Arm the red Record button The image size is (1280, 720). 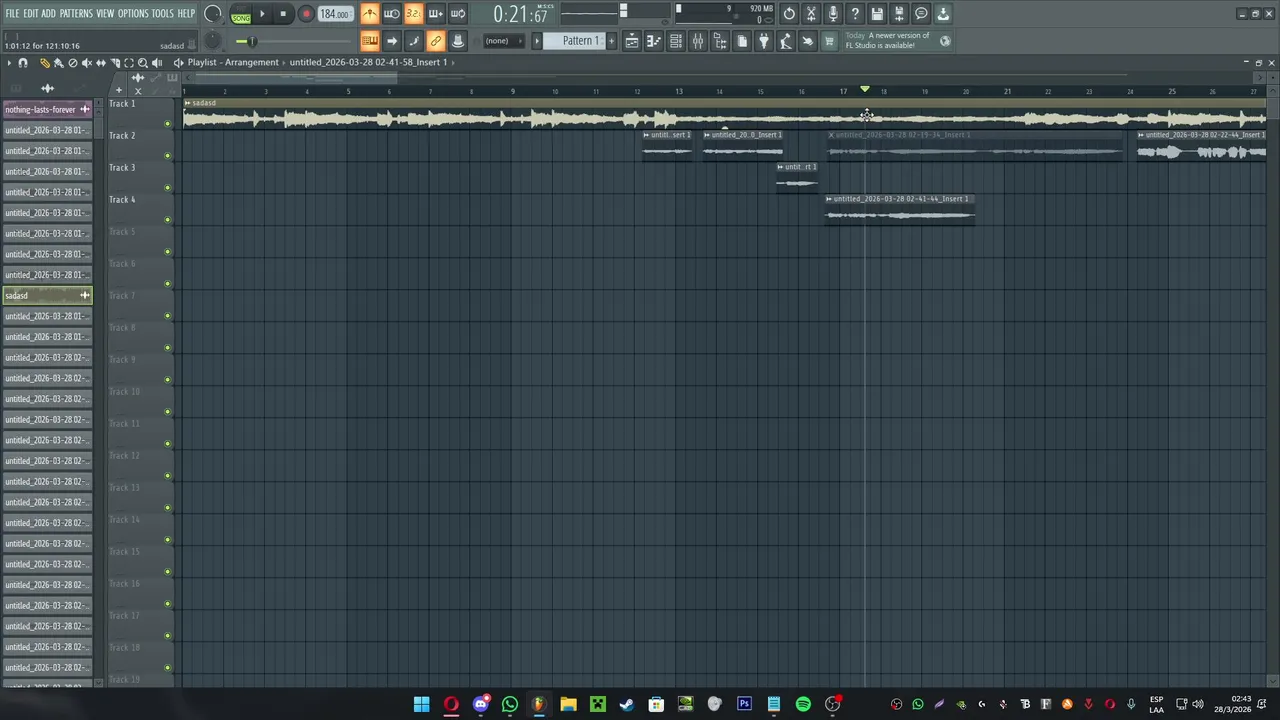[x=306, y=14]
